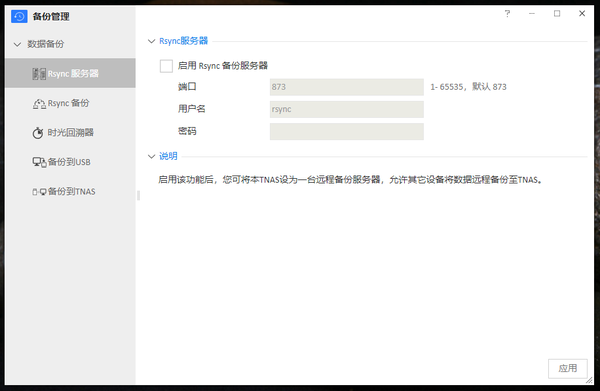Click the 备份到USB sidebar icon
The width and height of the screenshot is (600, 391).
[39, 162]
